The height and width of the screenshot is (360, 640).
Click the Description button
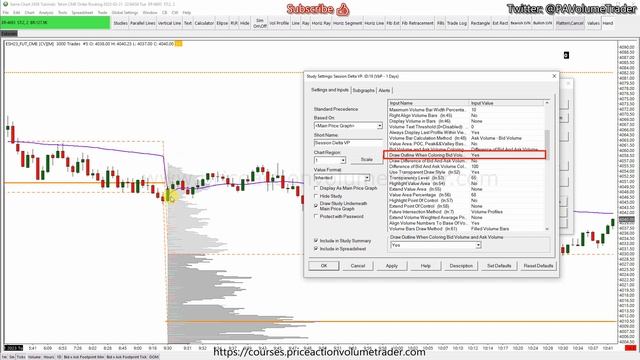[461, 266]
